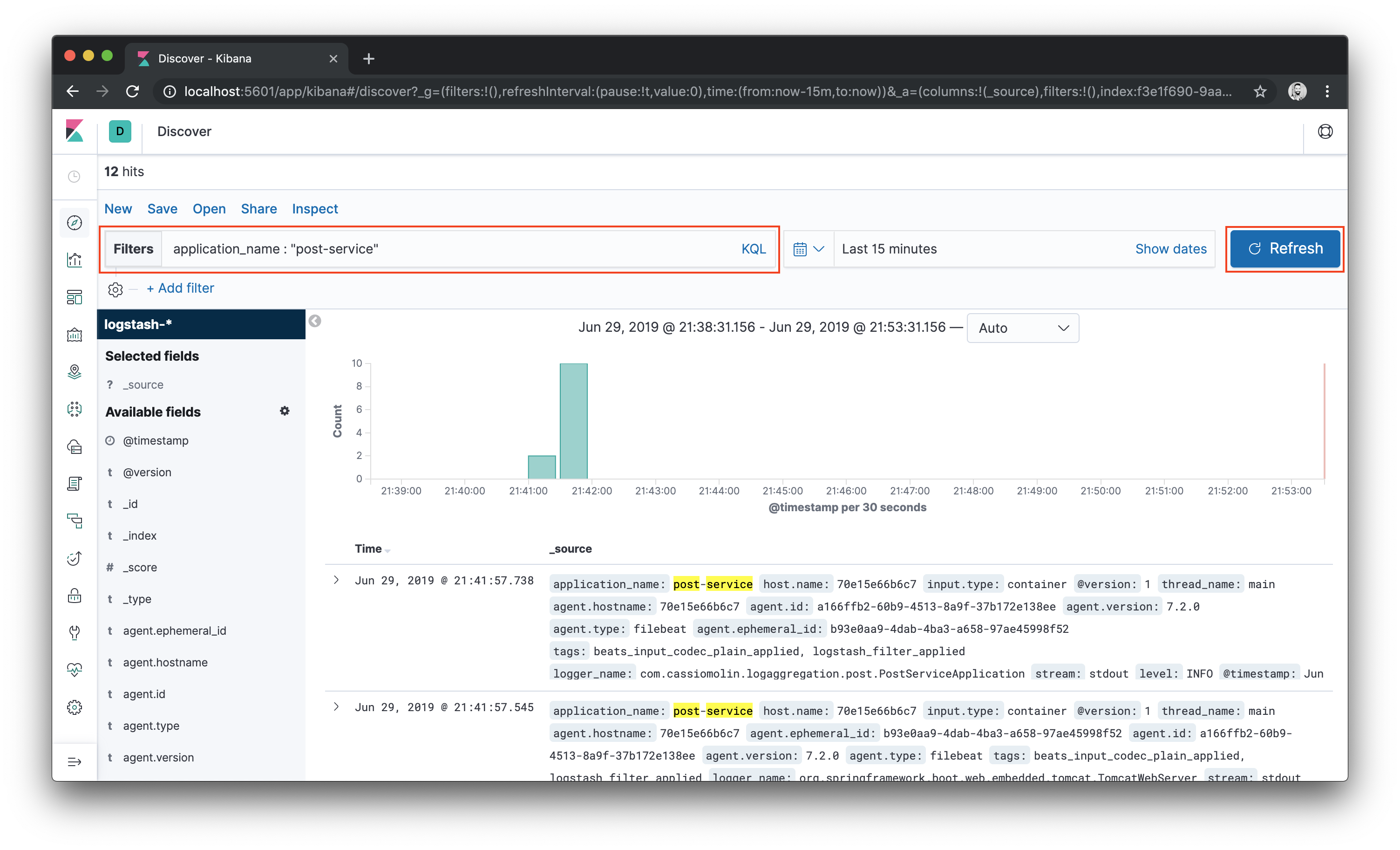The width and height of the screenshot is (1400, 850).
Task: Click the Discover breadcrumb title
Action: click(184, 131)
